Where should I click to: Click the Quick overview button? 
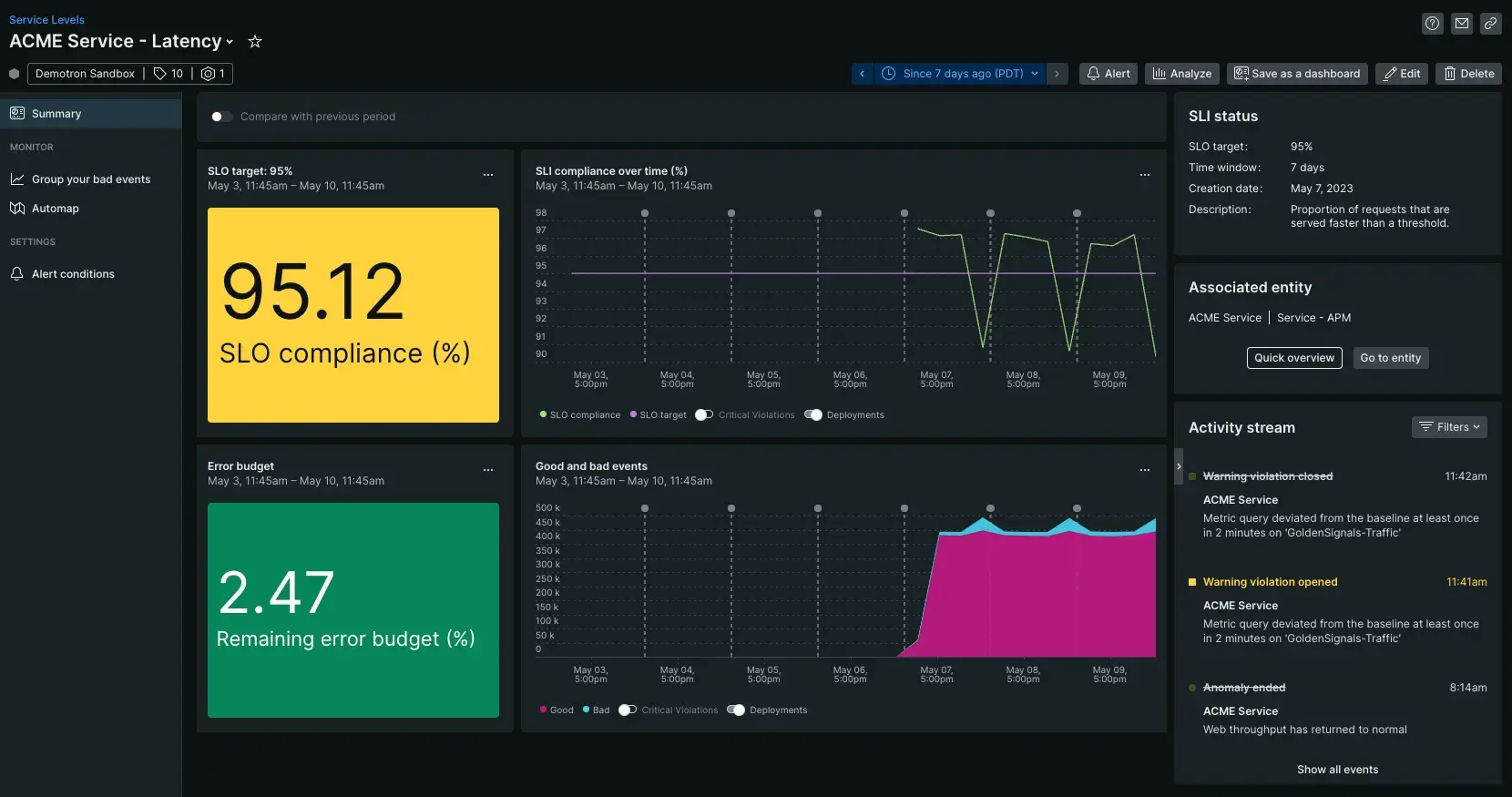pyautogui.click(x=1293, y=358)
